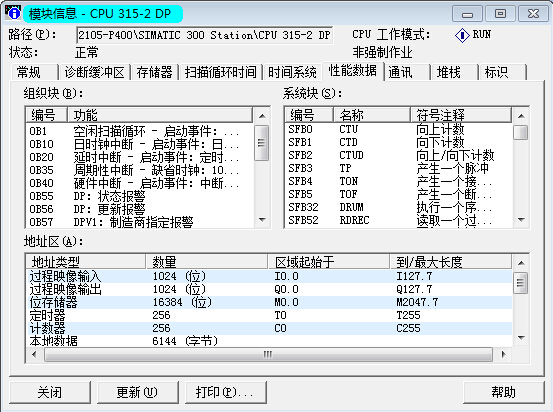
Task: Select the OB35 周期性中断 row
Action: 140,170
